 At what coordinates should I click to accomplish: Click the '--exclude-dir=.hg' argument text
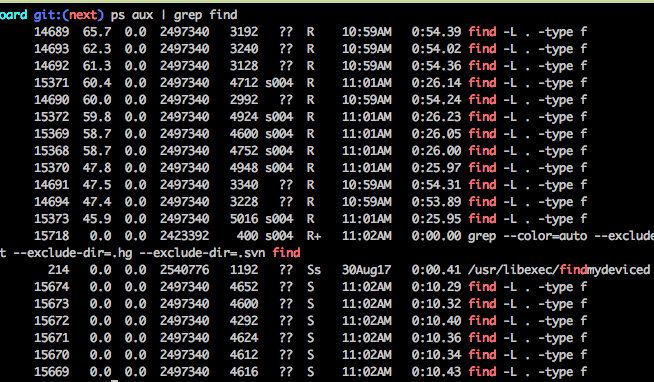(73, 253)
